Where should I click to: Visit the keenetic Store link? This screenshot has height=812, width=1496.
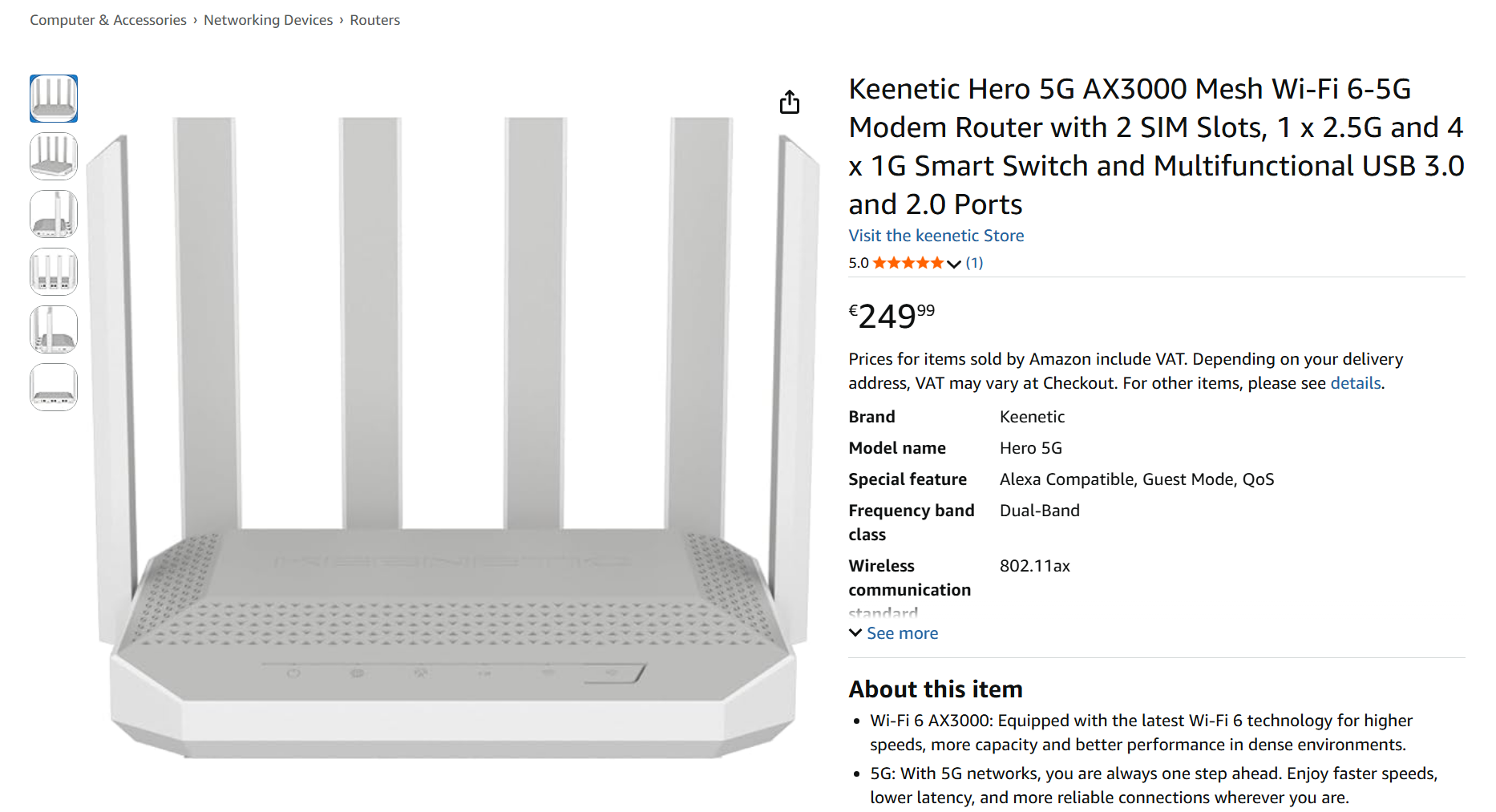[936, 236]
